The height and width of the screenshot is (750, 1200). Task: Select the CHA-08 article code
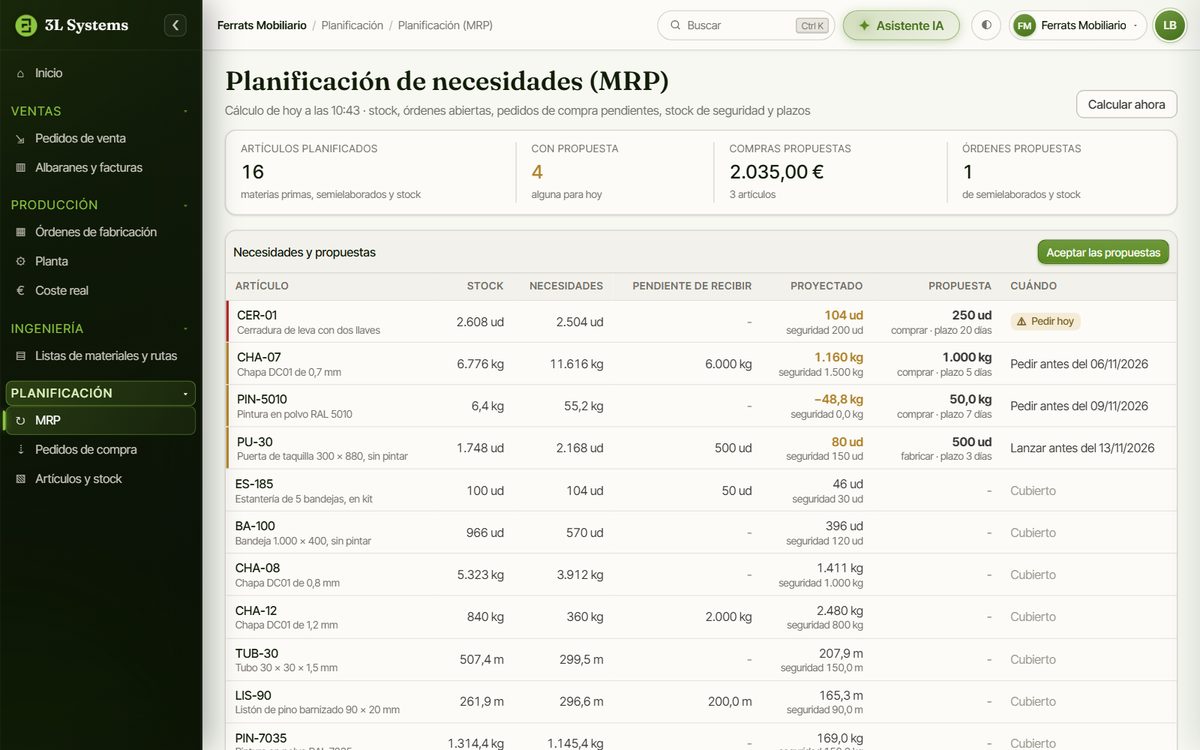257,568
